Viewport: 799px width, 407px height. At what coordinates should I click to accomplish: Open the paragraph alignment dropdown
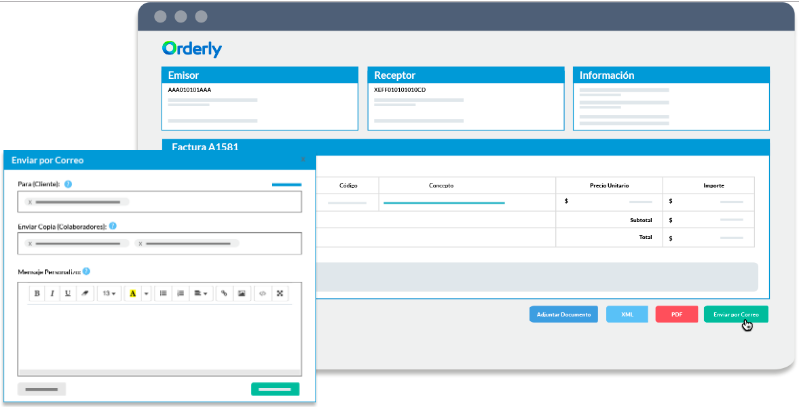[201, 293]
